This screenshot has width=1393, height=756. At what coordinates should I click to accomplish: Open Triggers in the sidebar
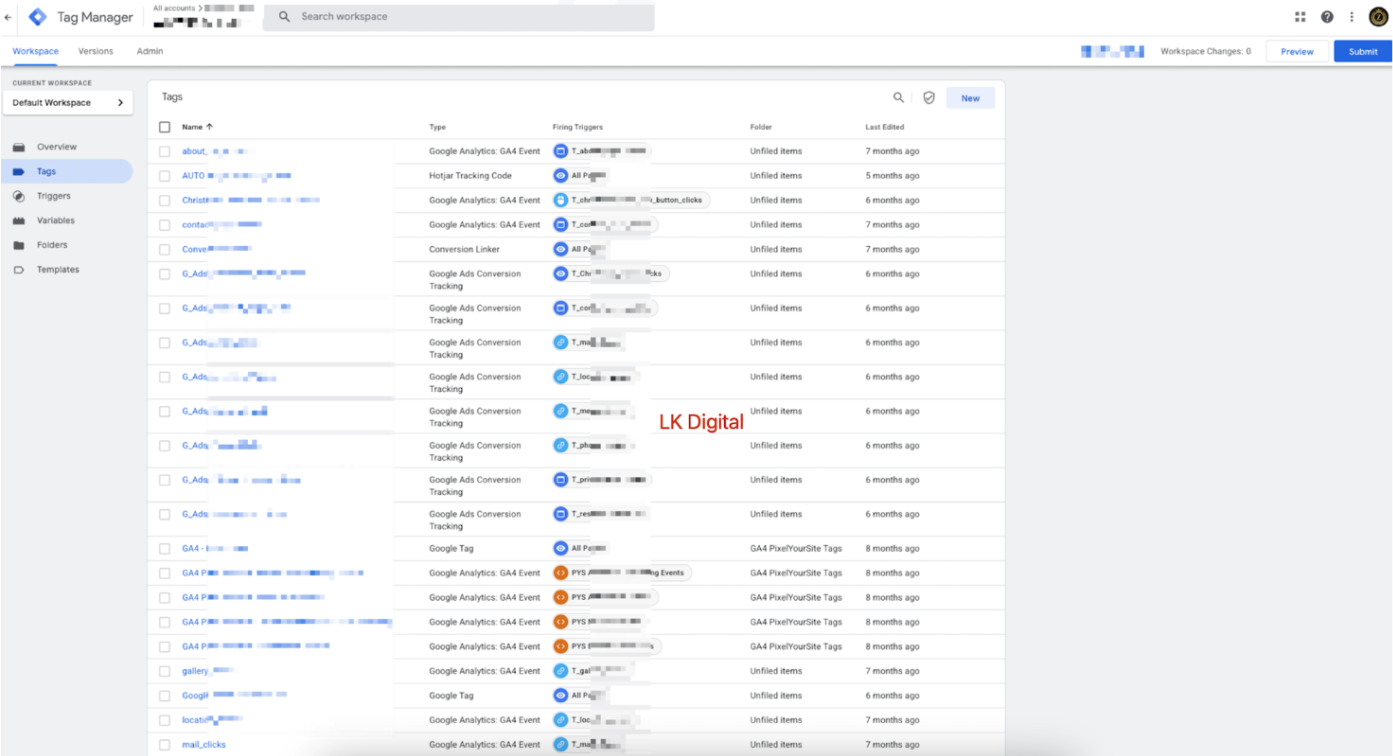point(54,196)
